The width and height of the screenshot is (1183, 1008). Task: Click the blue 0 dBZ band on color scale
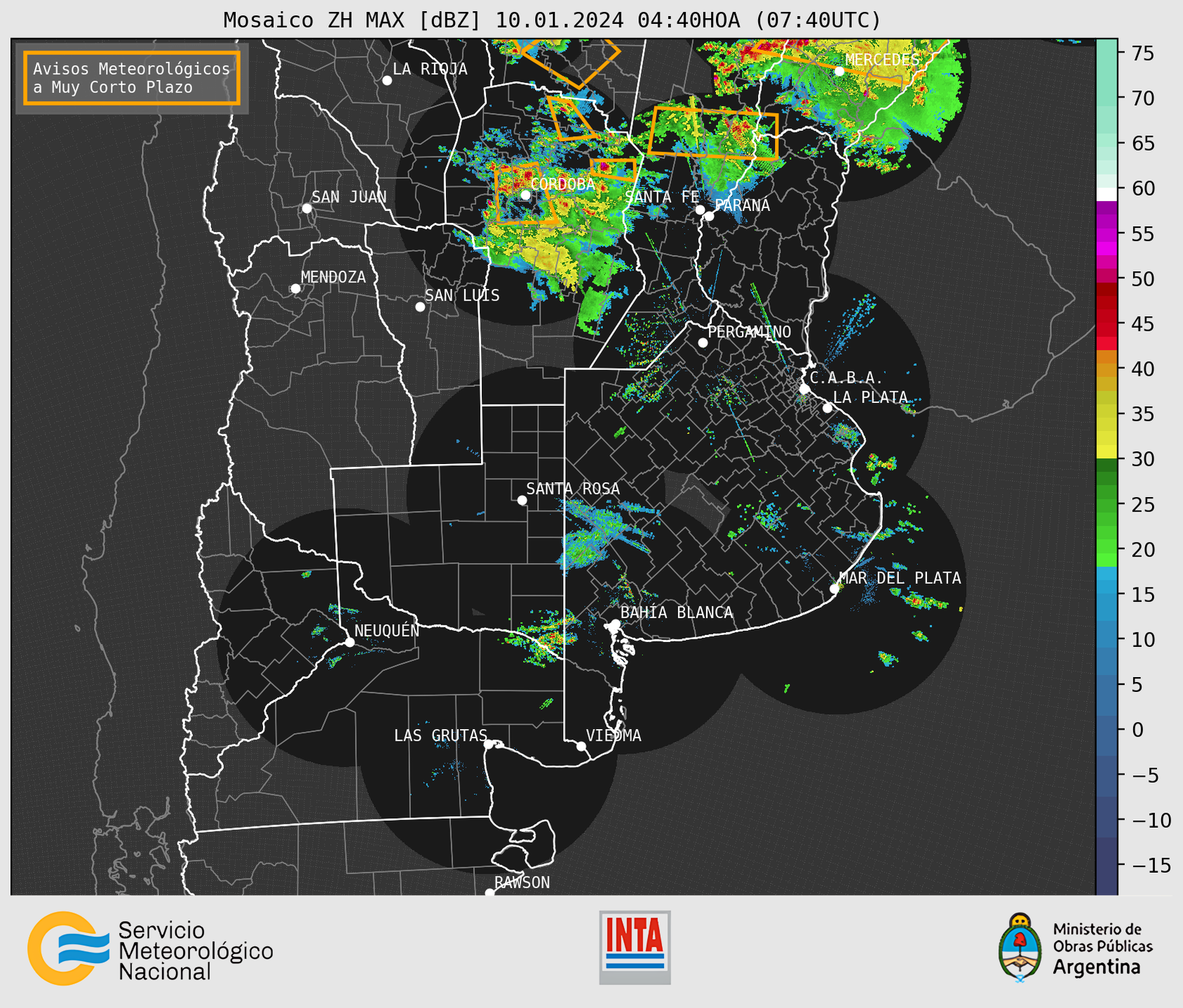pyautogui.click(x=1107, y=730)
